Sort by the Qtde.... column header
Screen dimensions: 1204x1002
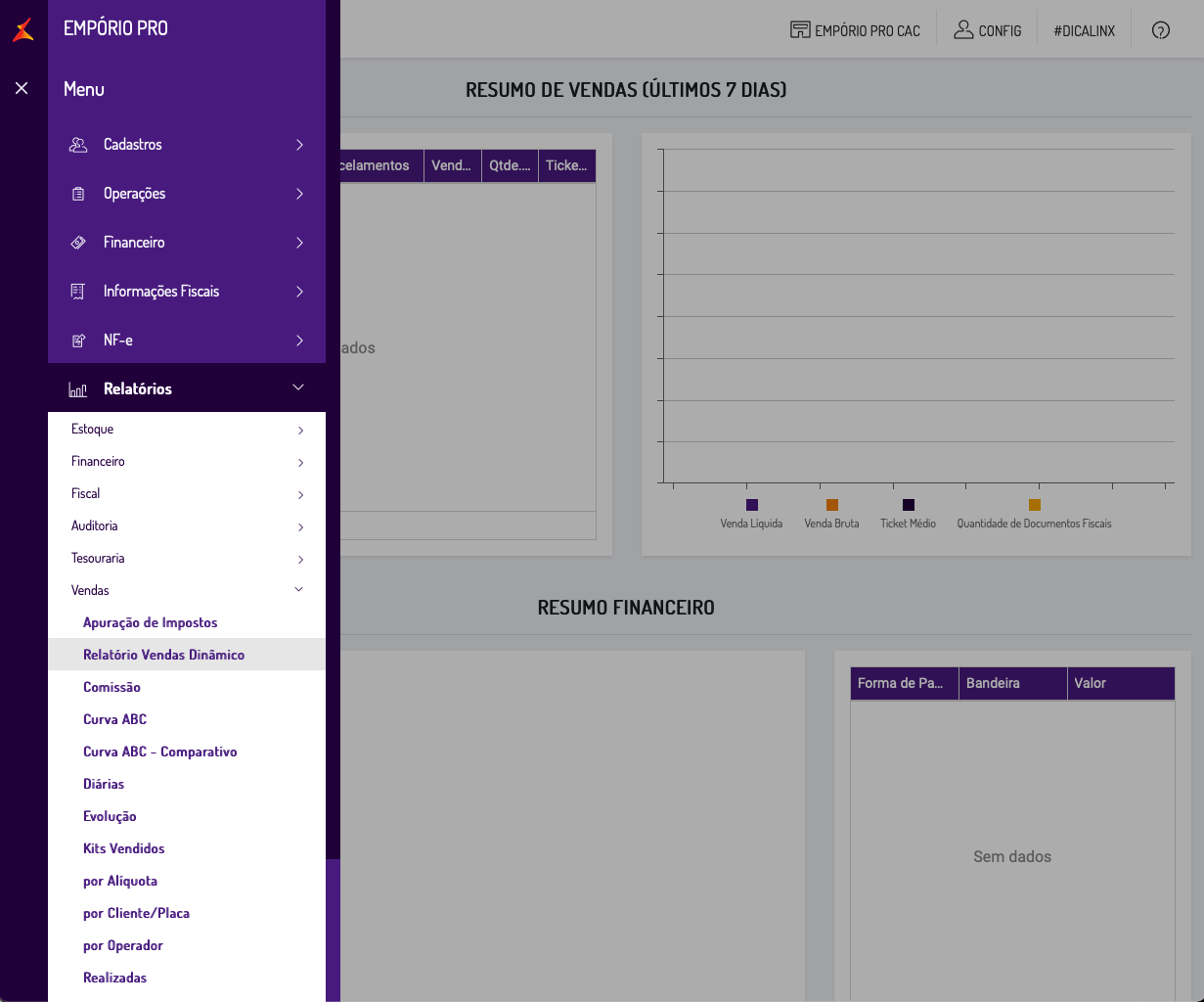[511, 165]
